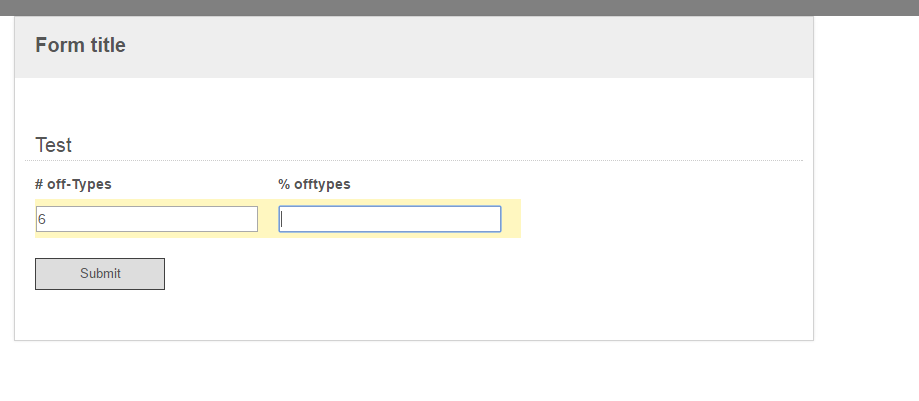Click the # off-Types input field
The width and height of the screenshot is (919, 401).
click(x=147, y=219)
